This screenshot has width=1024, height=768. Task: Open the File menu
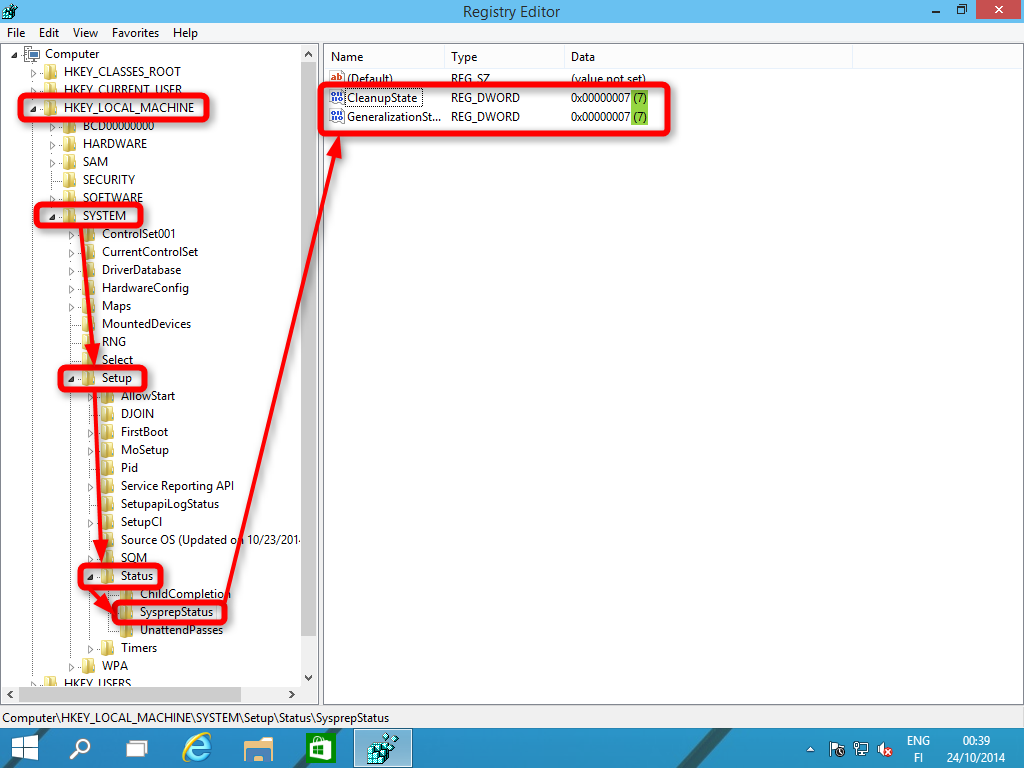[16, 33]
